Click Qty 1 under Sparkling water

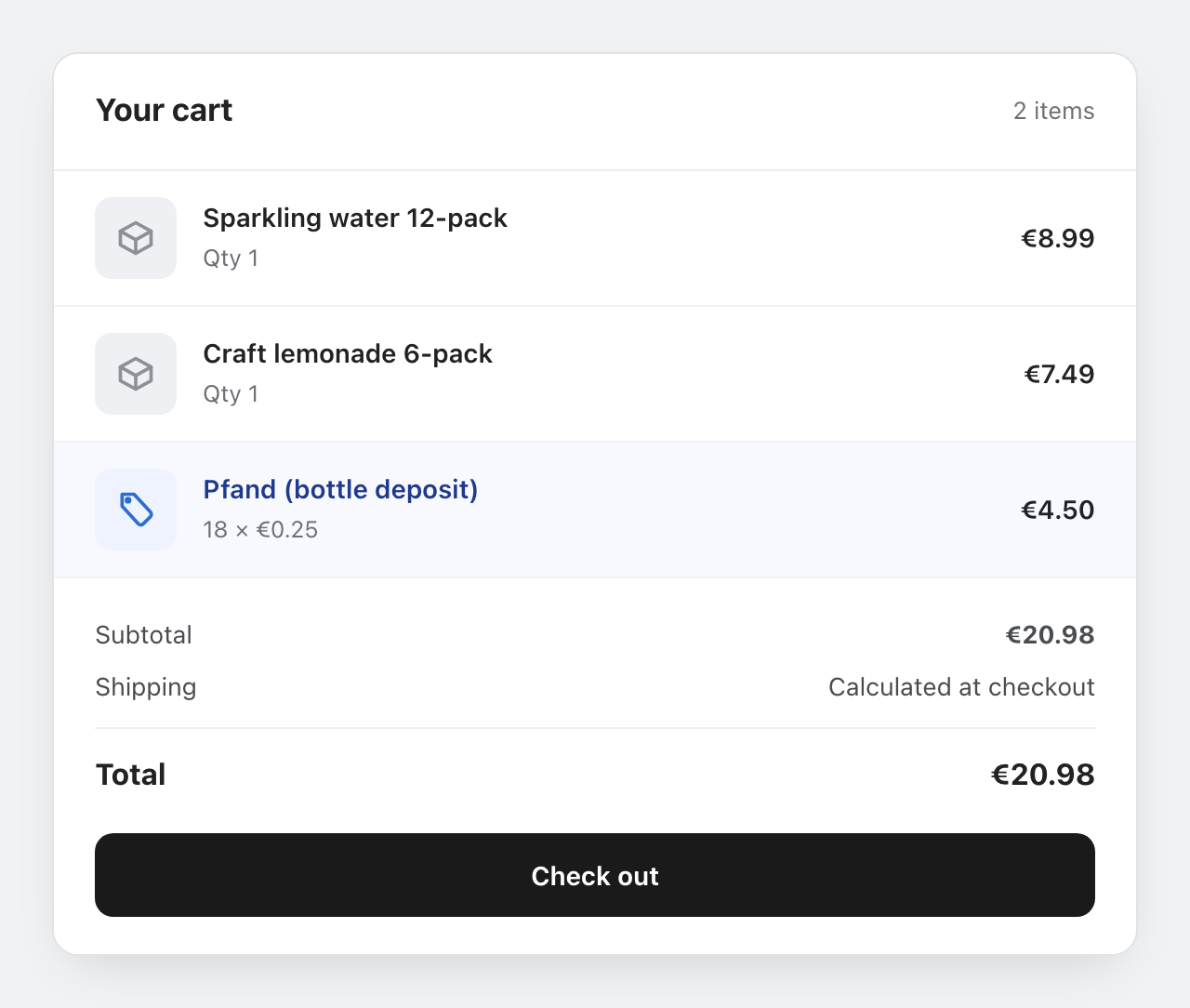(231, 259)
